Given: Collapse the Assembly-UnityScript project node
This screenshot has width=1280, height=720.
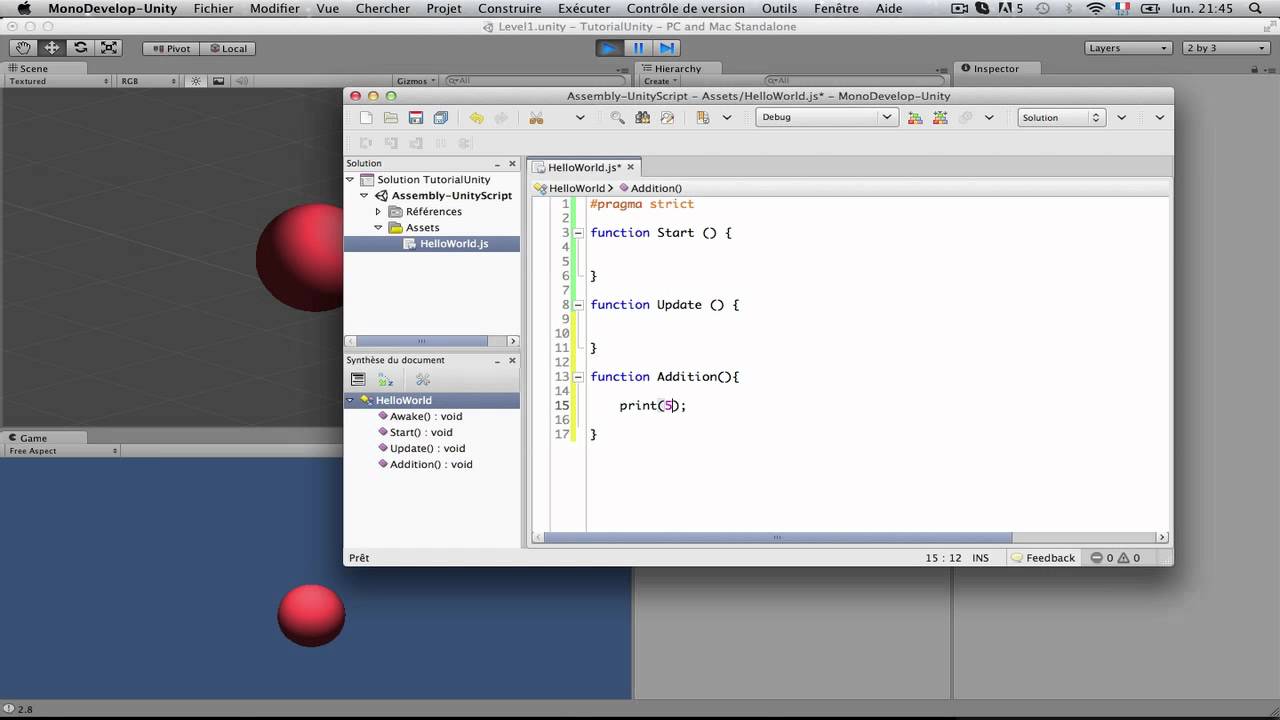Looking at the screenshot, I should tap(364, 196).
